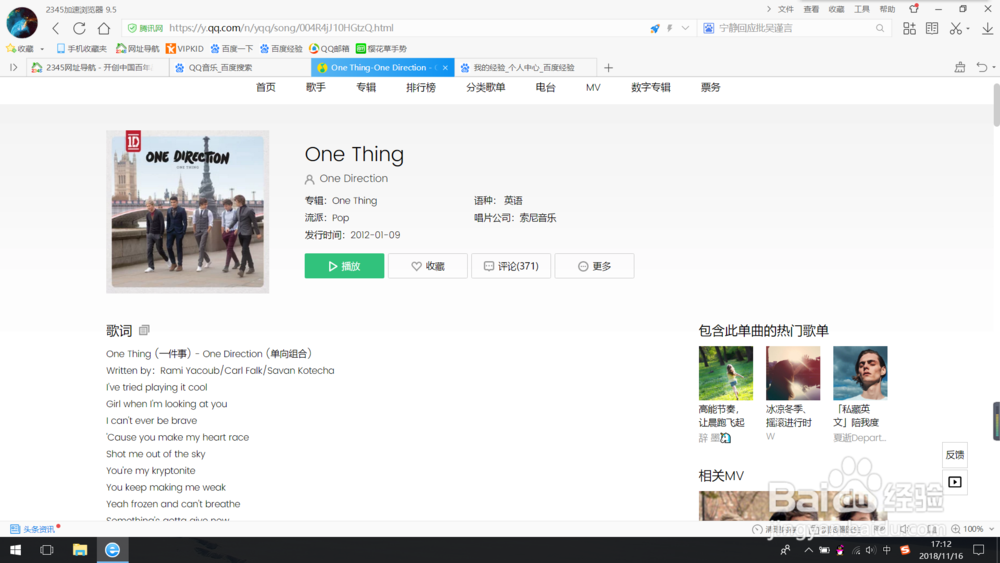The height and width of the screenshot is (563, 1000).
Task: Open 电台 navigation item
Action: click(545, 87)
